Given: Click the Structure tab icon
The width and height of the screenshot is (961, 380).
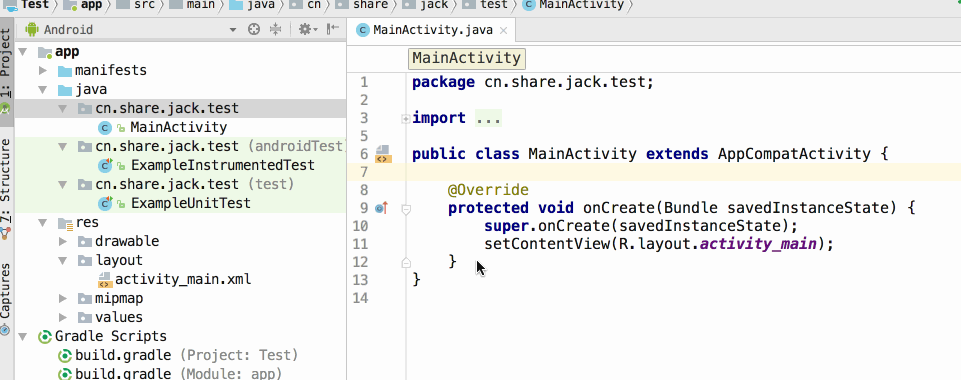Looking at the screenshot, I should coord(6,233).
